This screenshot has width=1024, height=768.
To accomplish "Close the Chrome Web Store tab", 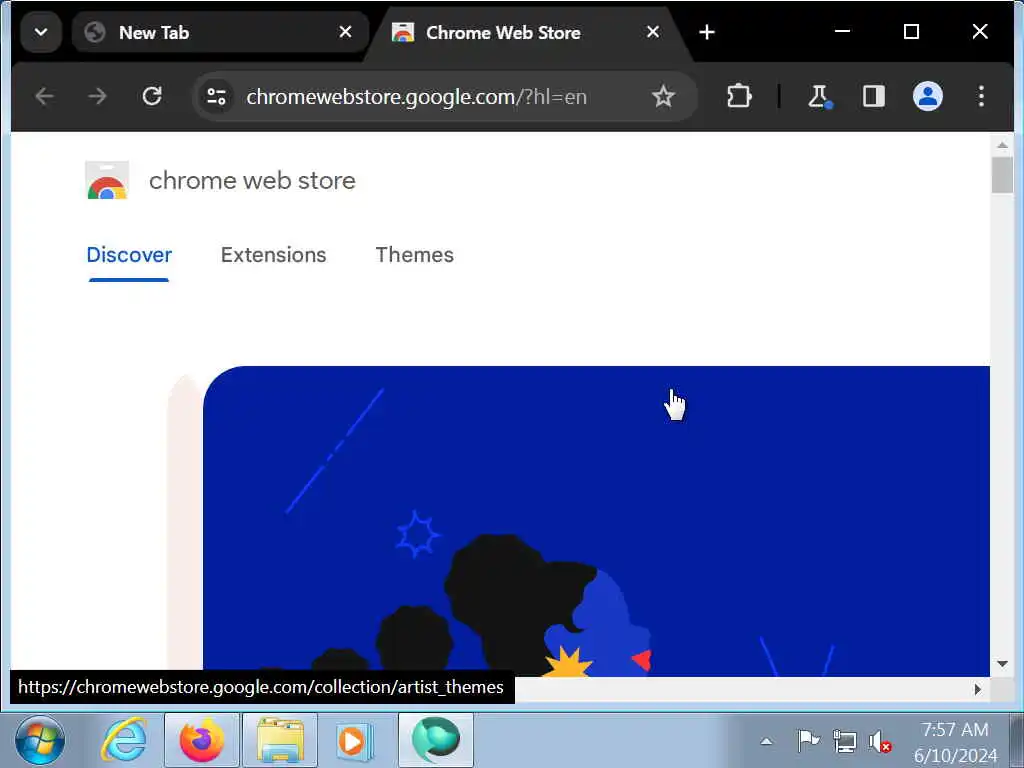I will (652, 32).
